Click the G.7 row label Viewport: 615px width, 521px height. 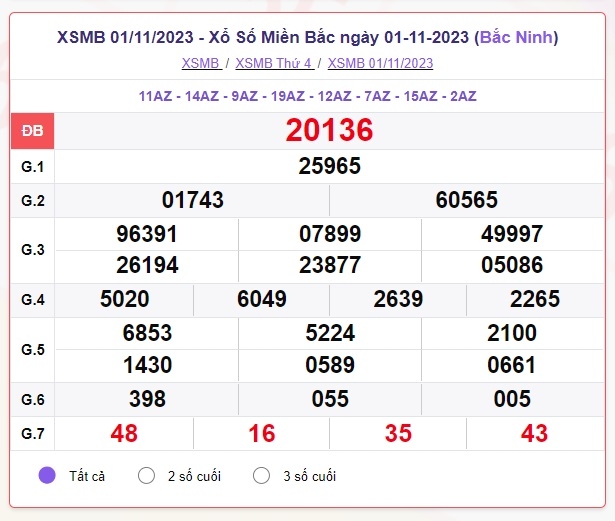33,434
